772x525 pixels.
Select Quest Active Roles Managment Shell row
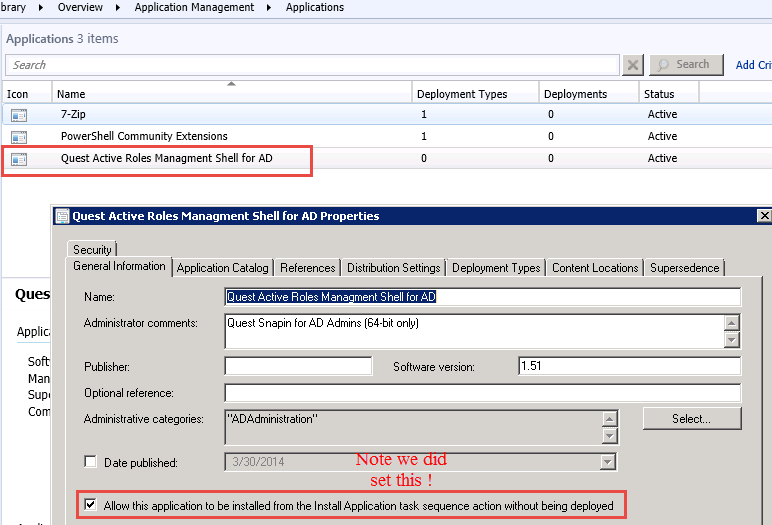coord(387,158)
